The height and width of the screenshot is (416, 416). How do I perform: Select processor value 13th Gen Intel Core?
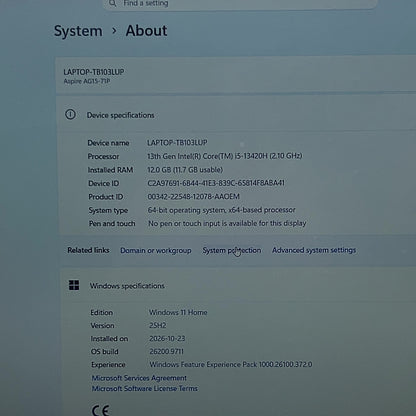point(225,156)
